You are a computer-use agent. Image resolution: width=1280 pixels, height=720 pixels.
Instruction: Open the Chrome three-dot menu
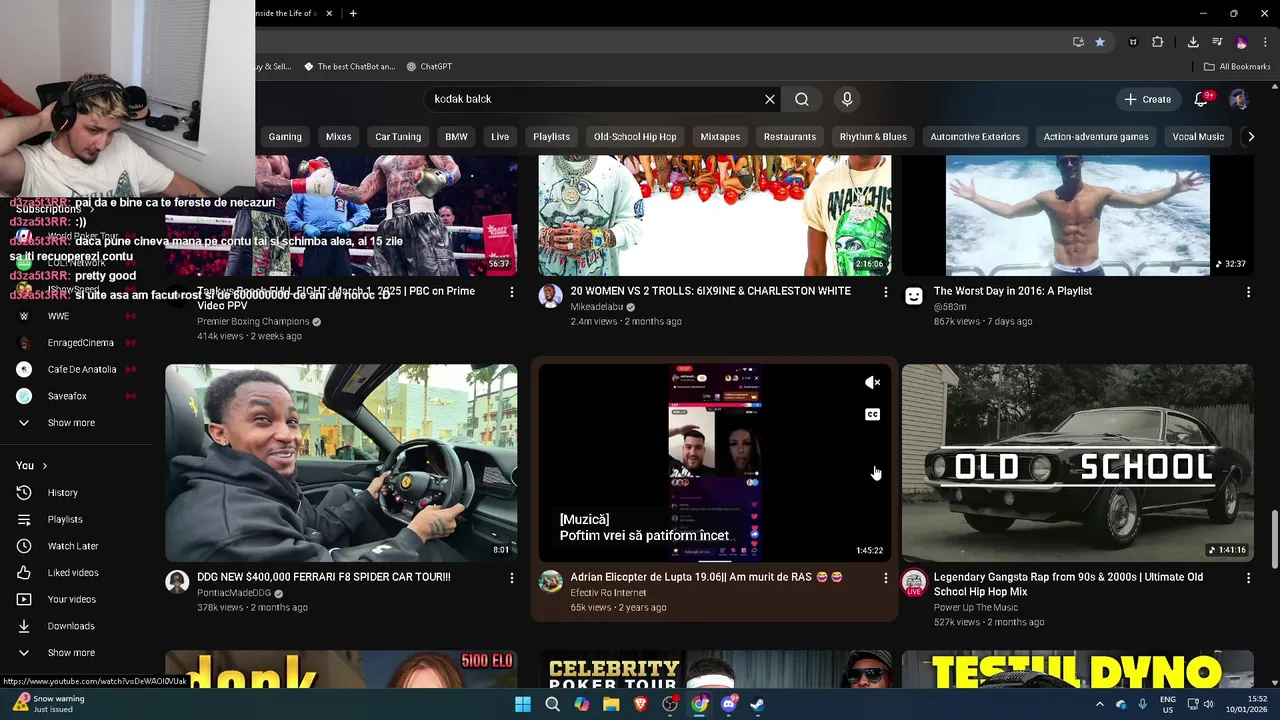coord(1266,42)
